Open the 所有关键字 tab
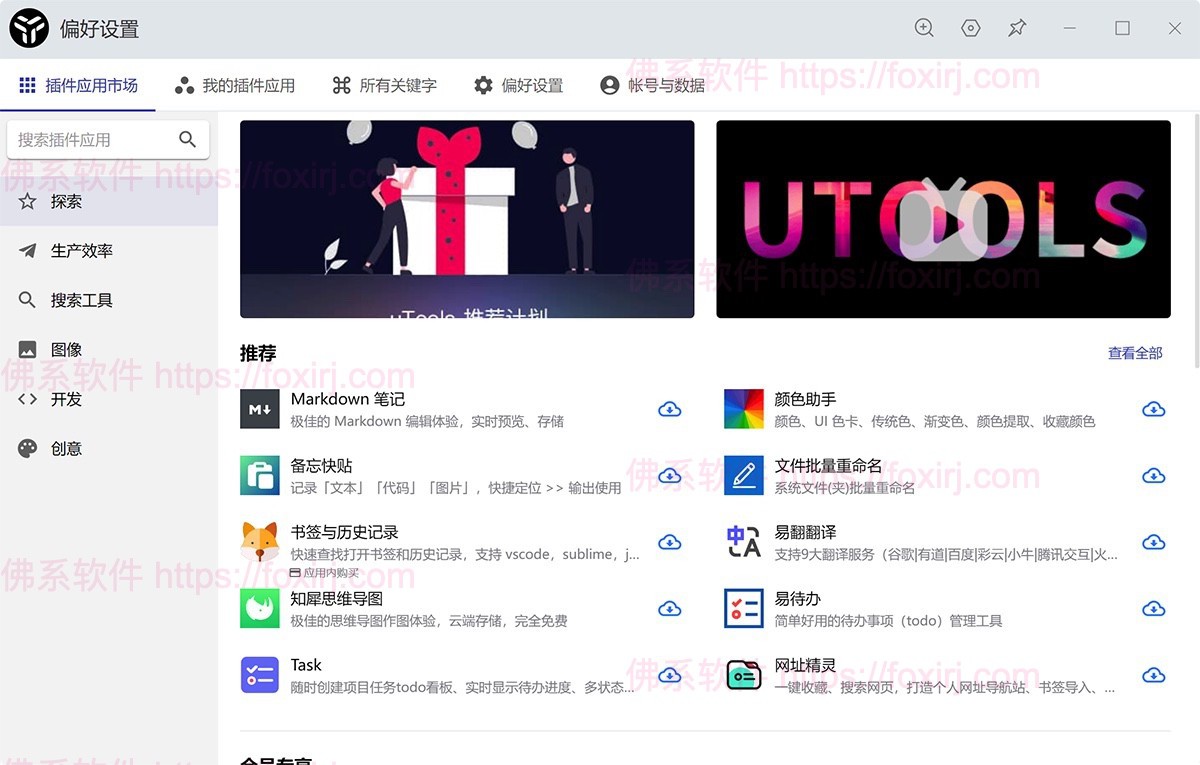This screenshot has width=1200, height=765. tap(385, 86)
